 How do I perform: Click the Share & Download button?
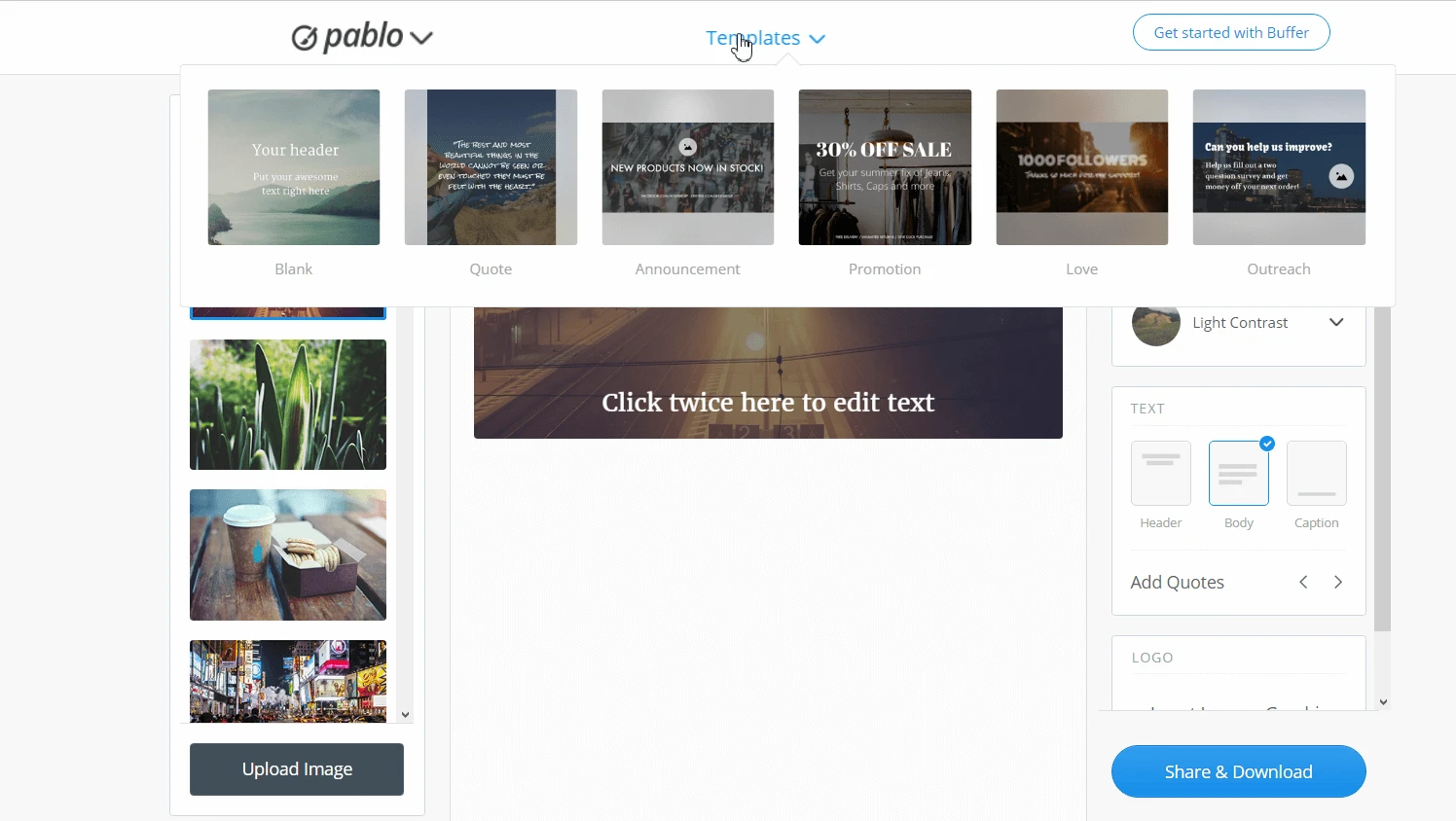pyautogui.click(x=1238, y=771)
